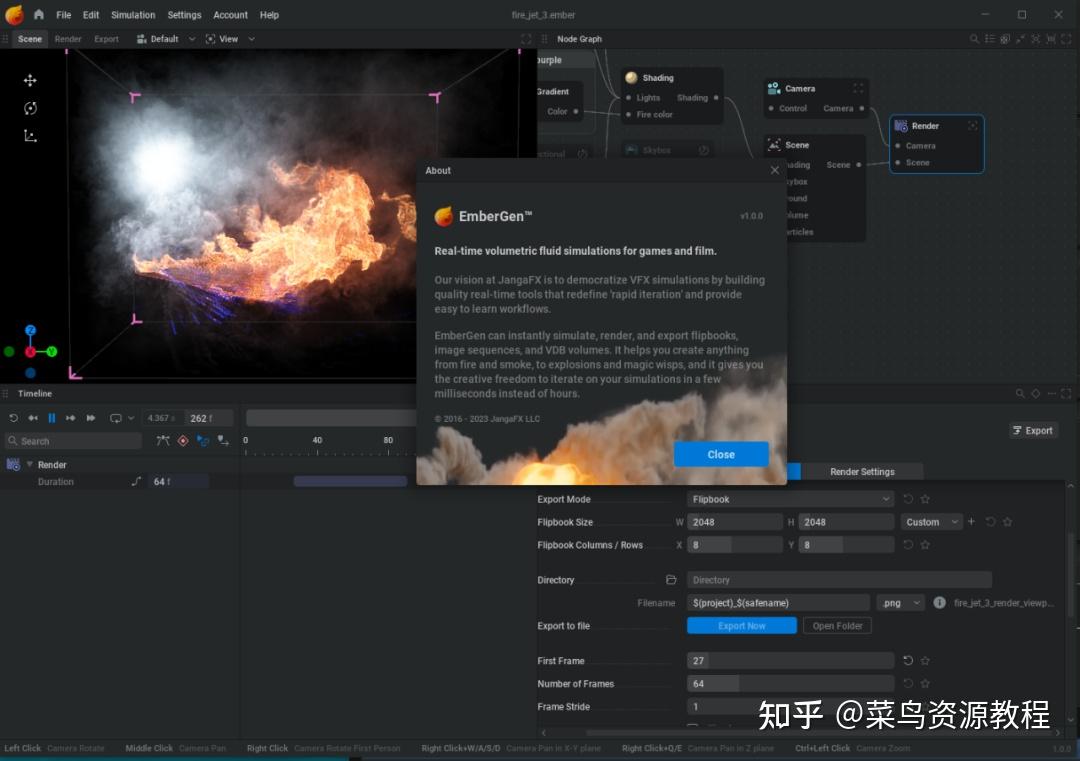Image resolution: width=1080 pixels, height=761 pixels.
Task: Close the EmberGen About dialog
Action: 720,454
